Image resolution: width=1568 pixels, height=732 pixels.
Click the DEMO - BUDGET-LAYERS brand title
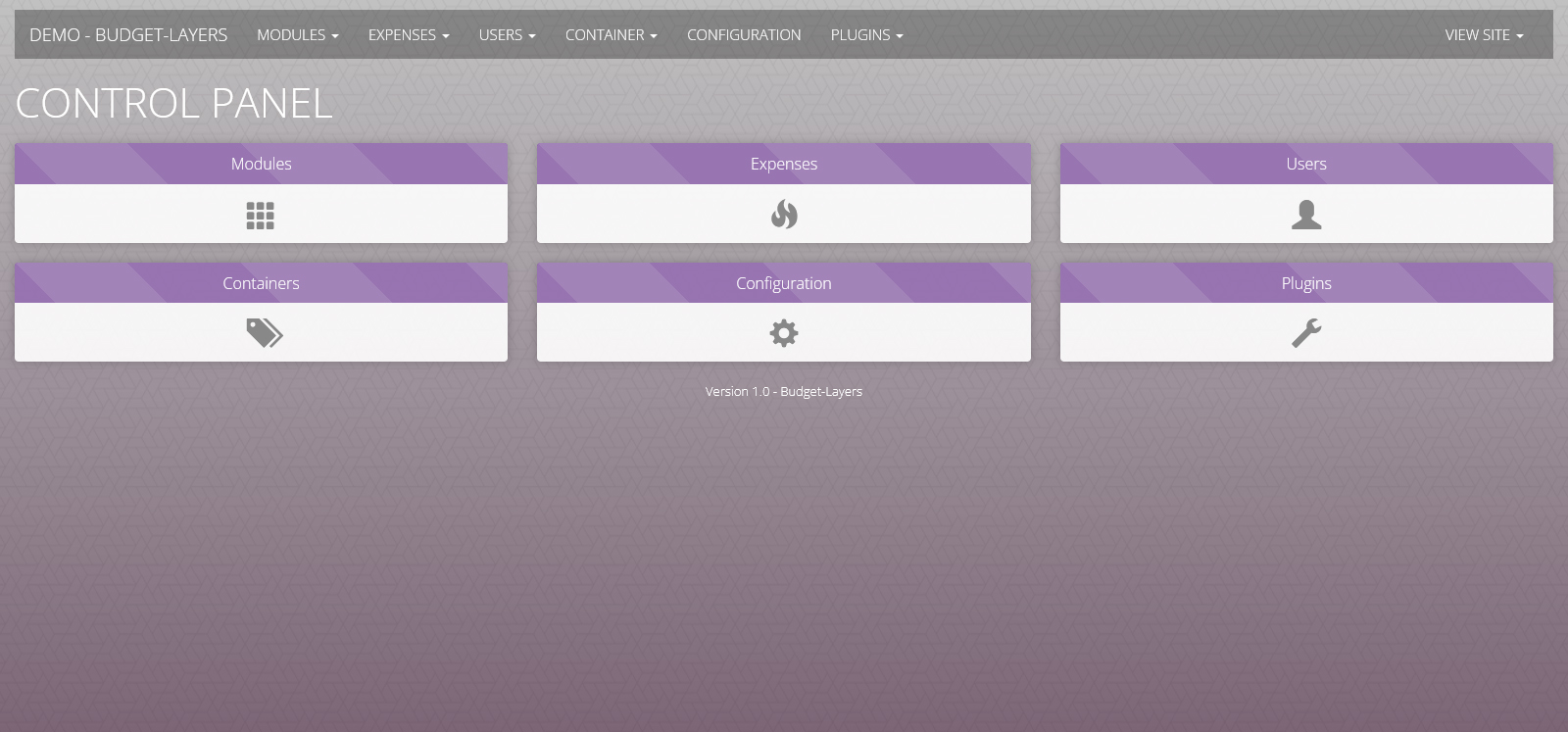(x=128, y=35)
